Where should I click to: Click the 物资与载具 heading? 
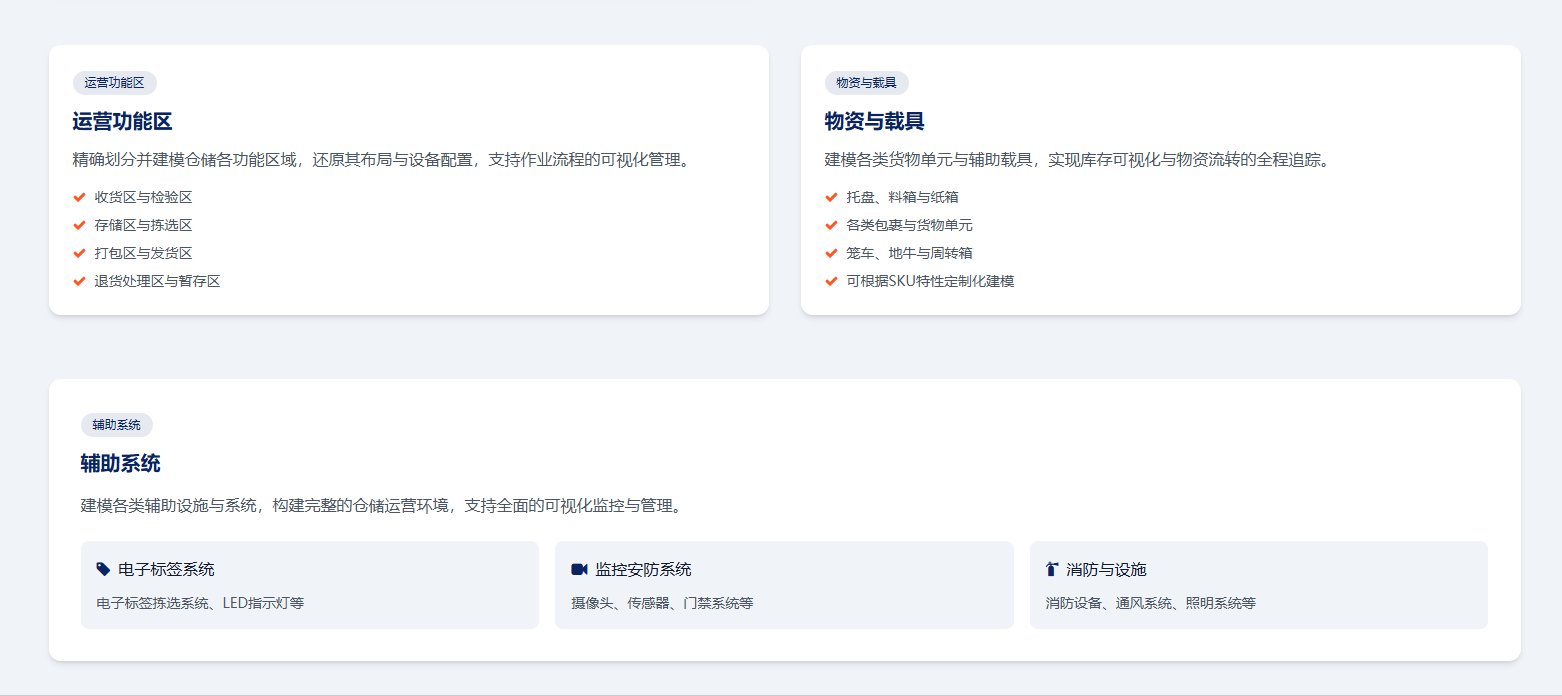click(874, 122)
